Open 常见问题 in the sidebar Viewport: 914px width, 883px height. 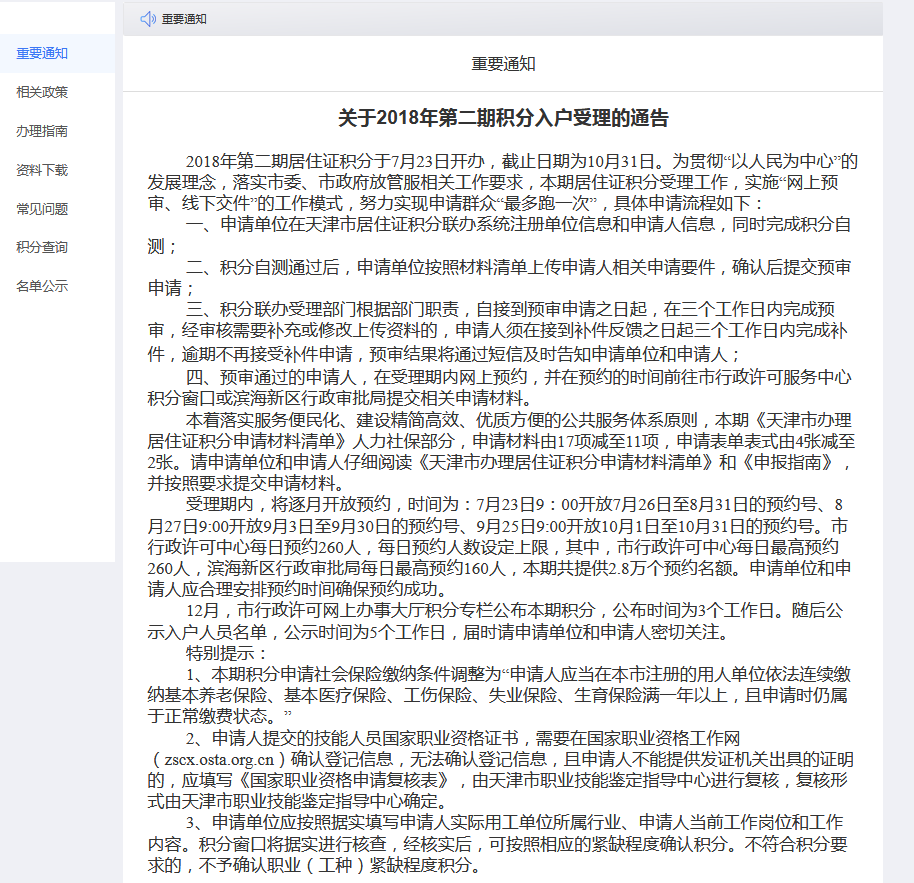[42, 209]
